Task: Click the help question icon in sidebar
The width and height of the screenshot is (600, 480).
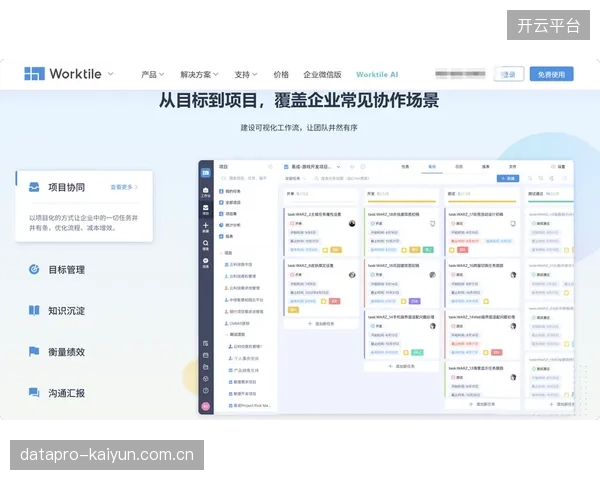Action: click(x=205, y=390)
